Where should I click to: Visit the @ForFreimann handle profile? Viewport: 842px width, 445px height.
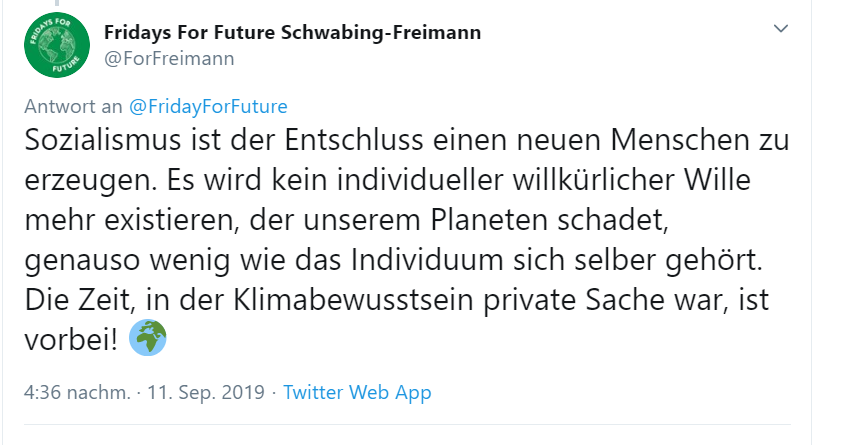(169, 59)
